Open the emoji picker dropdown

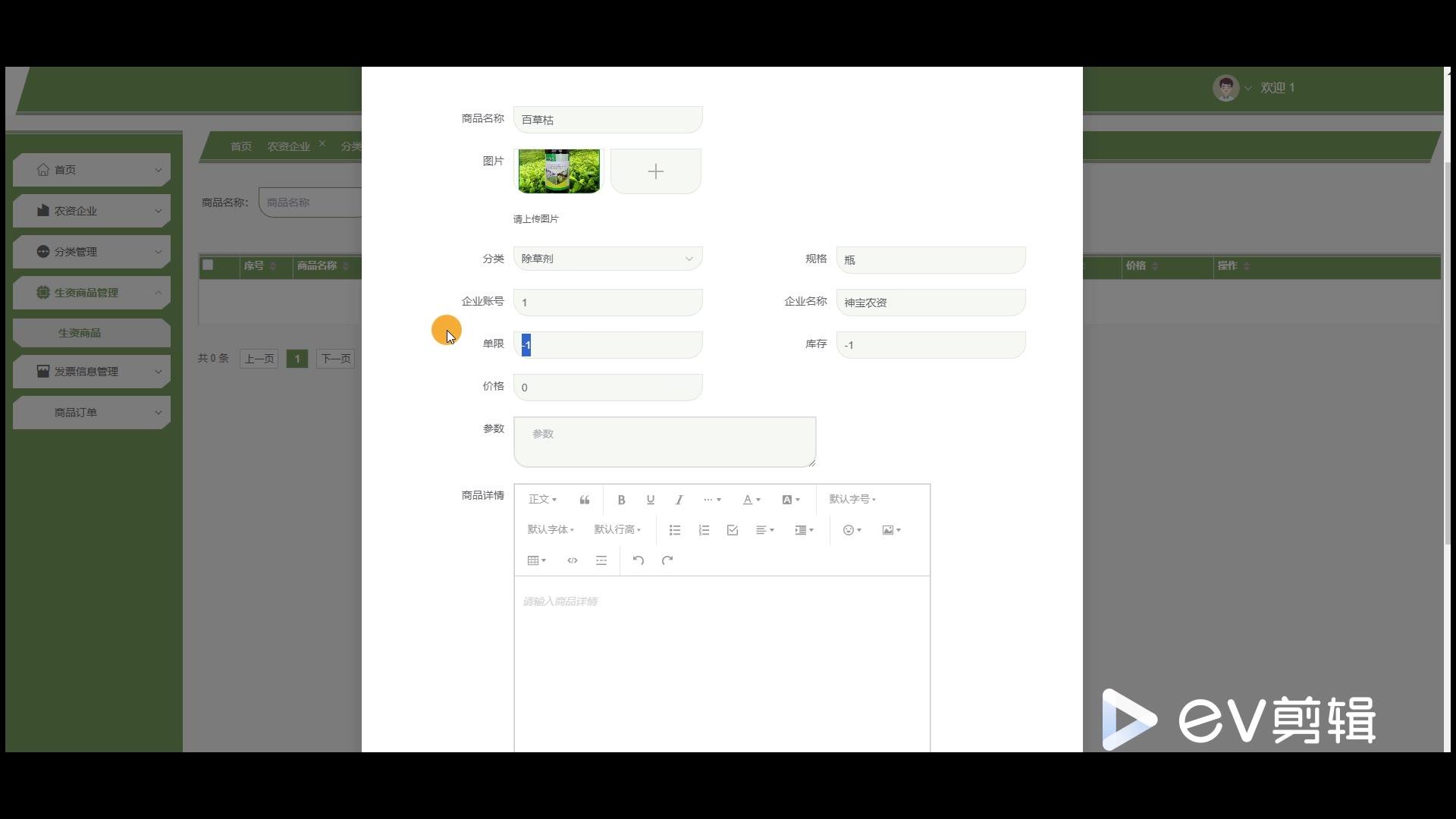(x=852, y=530)
